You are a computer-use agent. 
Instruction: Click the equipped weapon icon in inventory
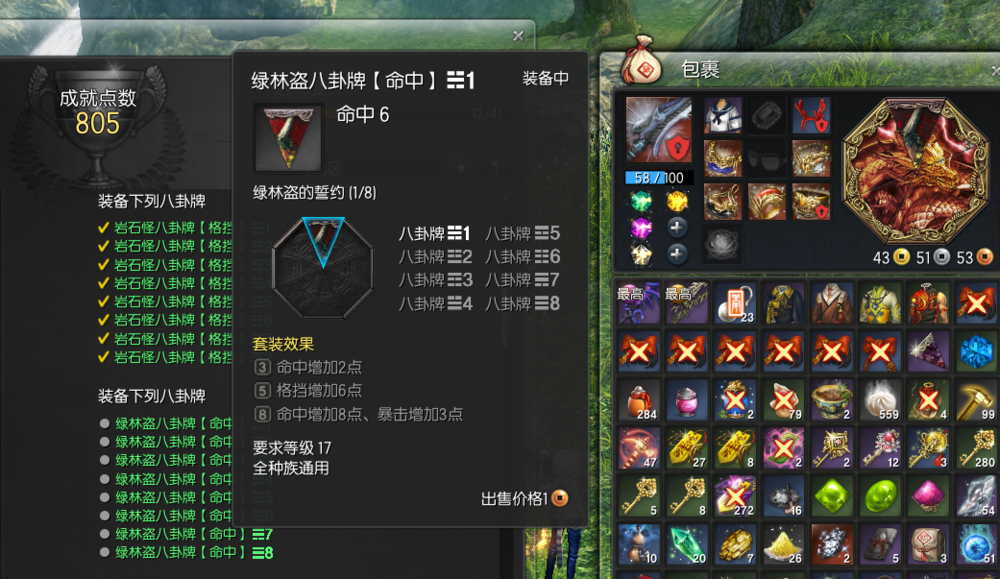click(658, 131)
